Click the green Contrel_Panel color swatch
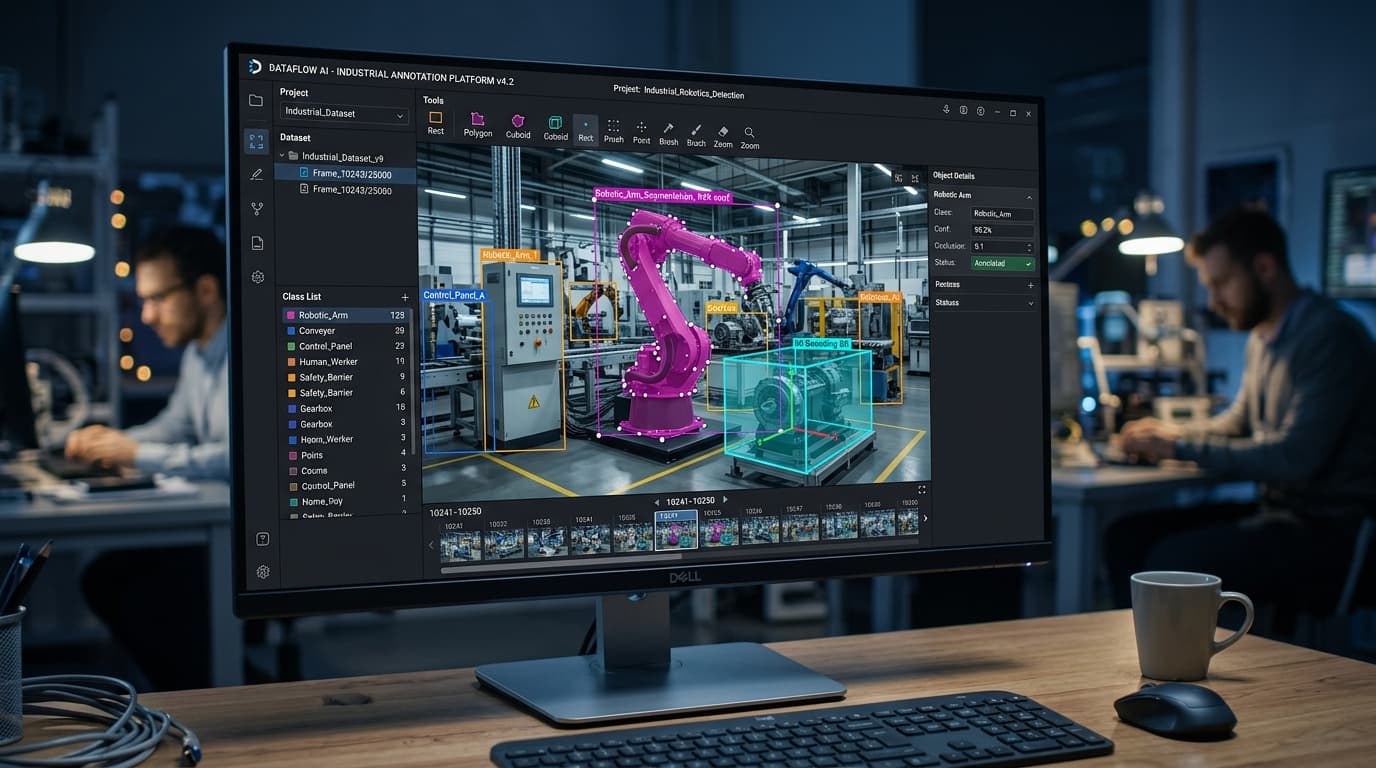 pyautogui.click(x=290, y=346)
